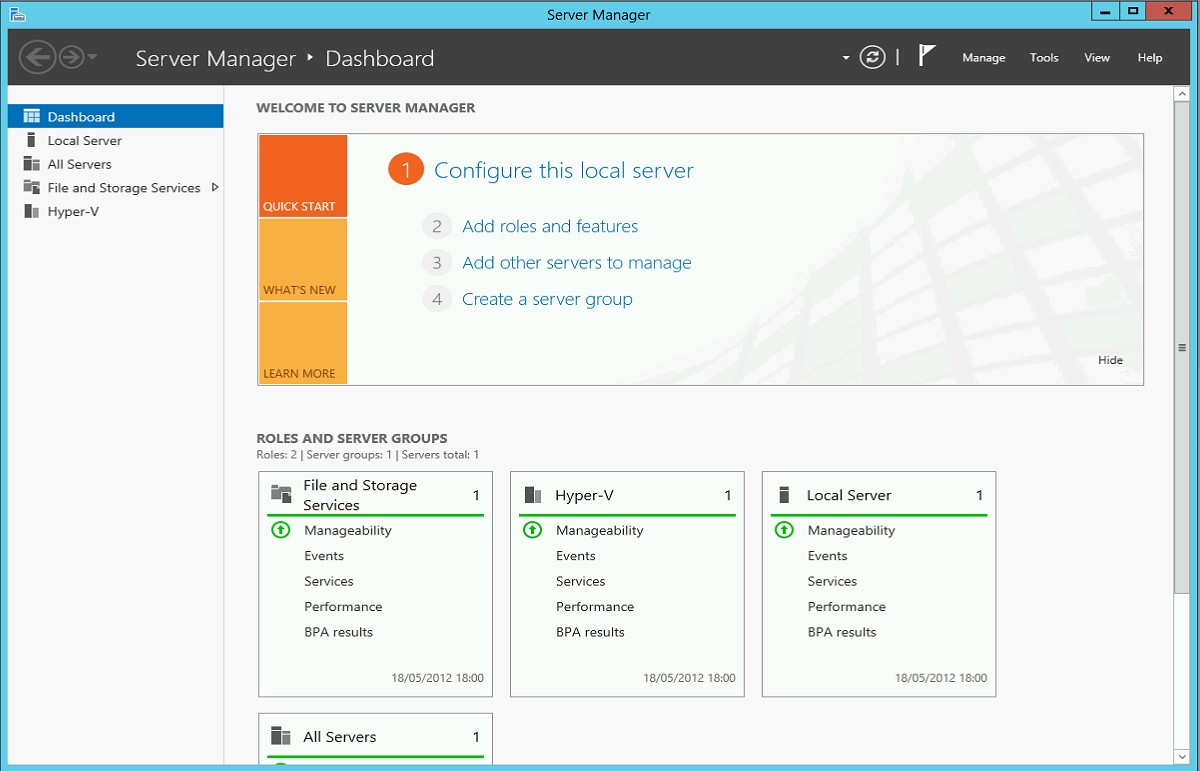1200x771 pixels.
Task: Click server count in Hyper-V tile header
Action: point(728,495)
